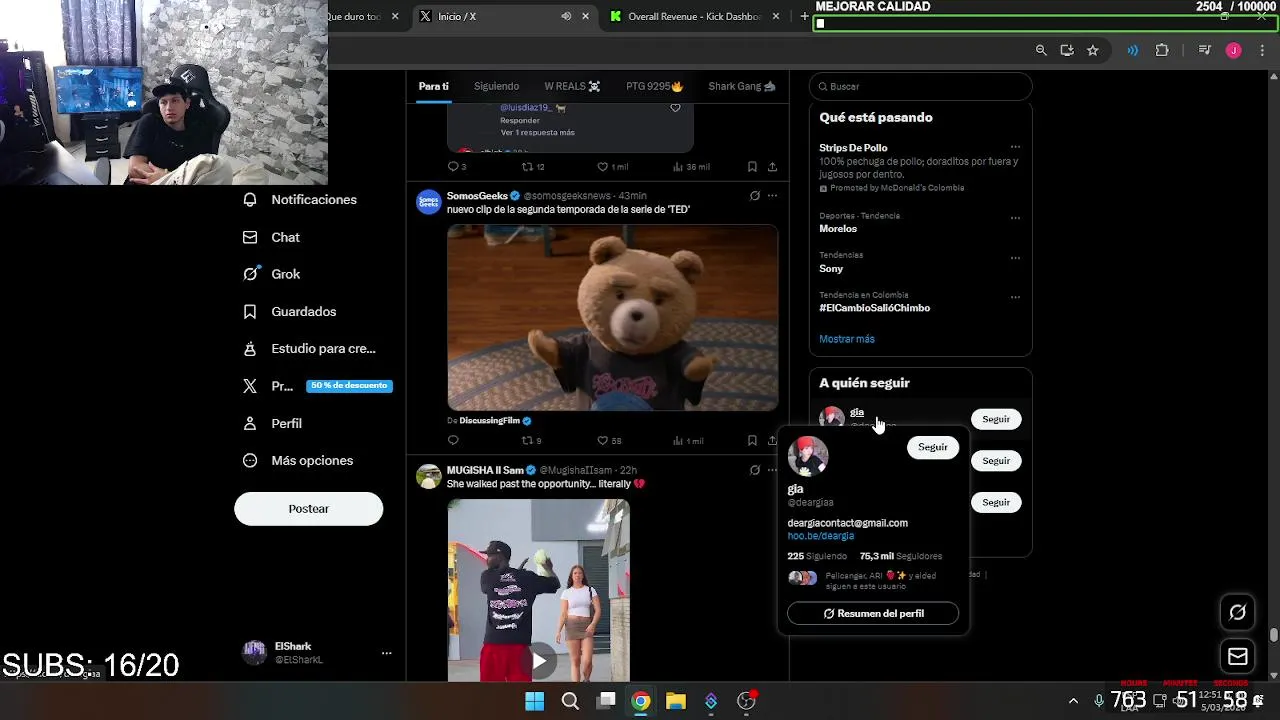Image resolution: width=1280 pixels, height=720 pixels.
Task: Switch to the W REALS tab
Action: [572, 86]
